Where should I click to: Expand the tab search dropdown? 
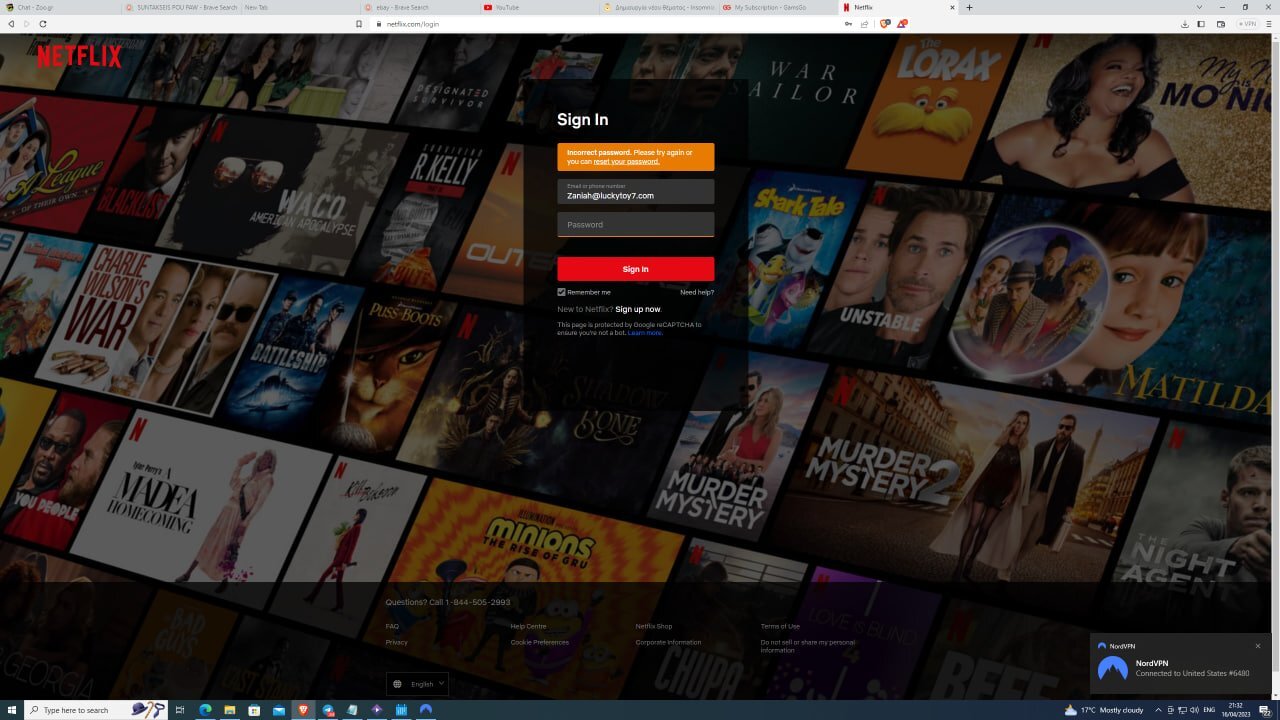1198,7
